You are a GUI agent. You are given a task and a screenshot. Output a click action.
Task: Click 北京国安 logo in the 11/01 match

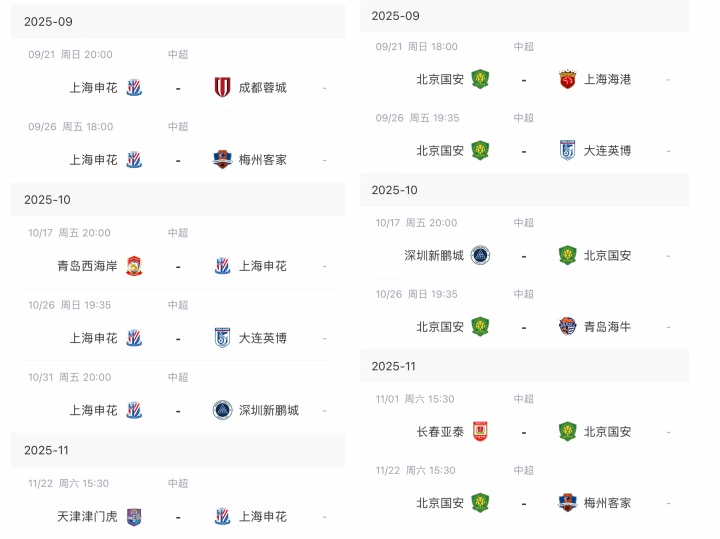[568, 432]
